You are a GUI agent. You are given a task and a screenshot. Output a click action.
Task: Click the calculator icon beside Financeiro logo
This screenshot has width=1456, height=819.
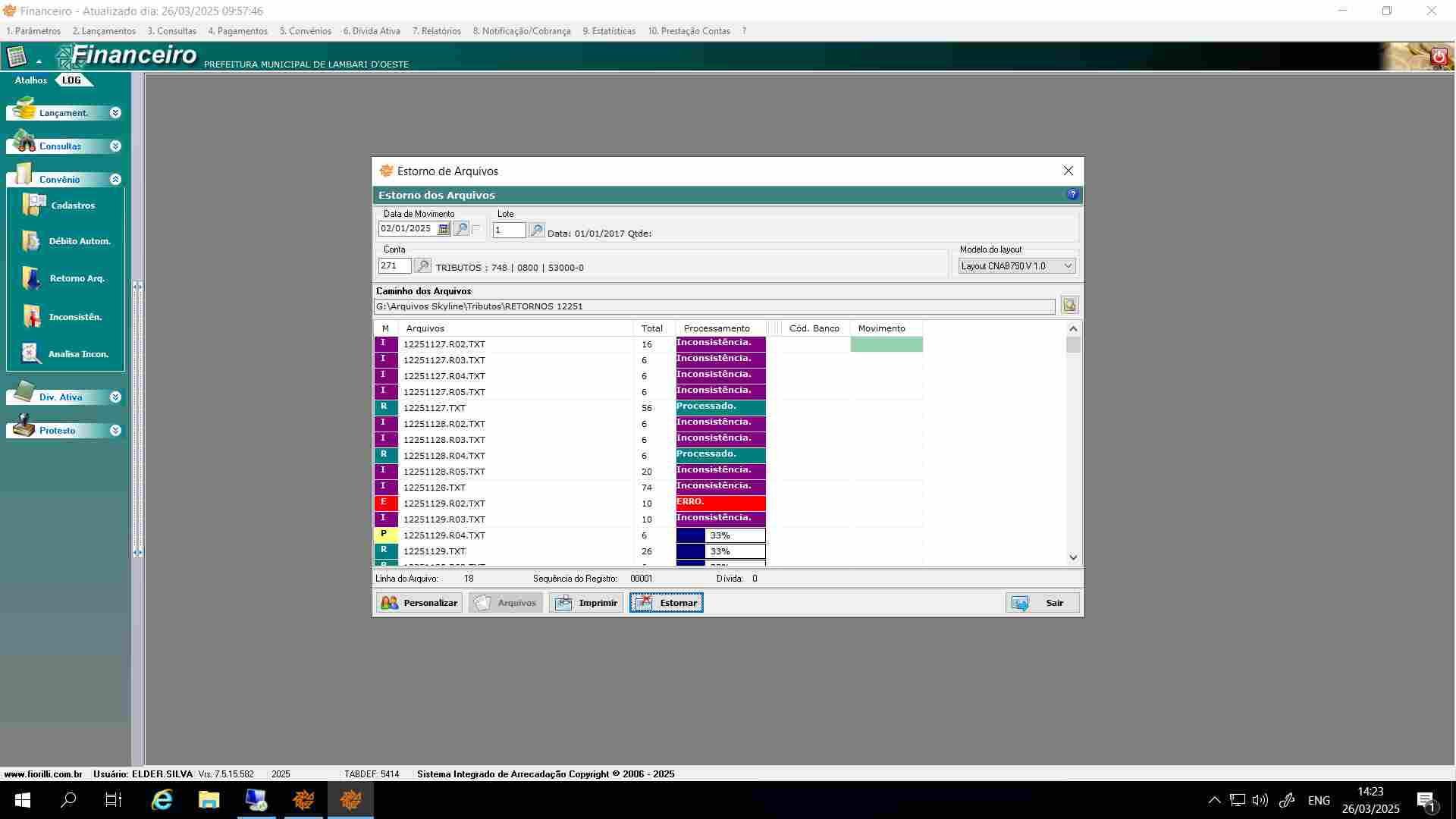pos(17,57)
